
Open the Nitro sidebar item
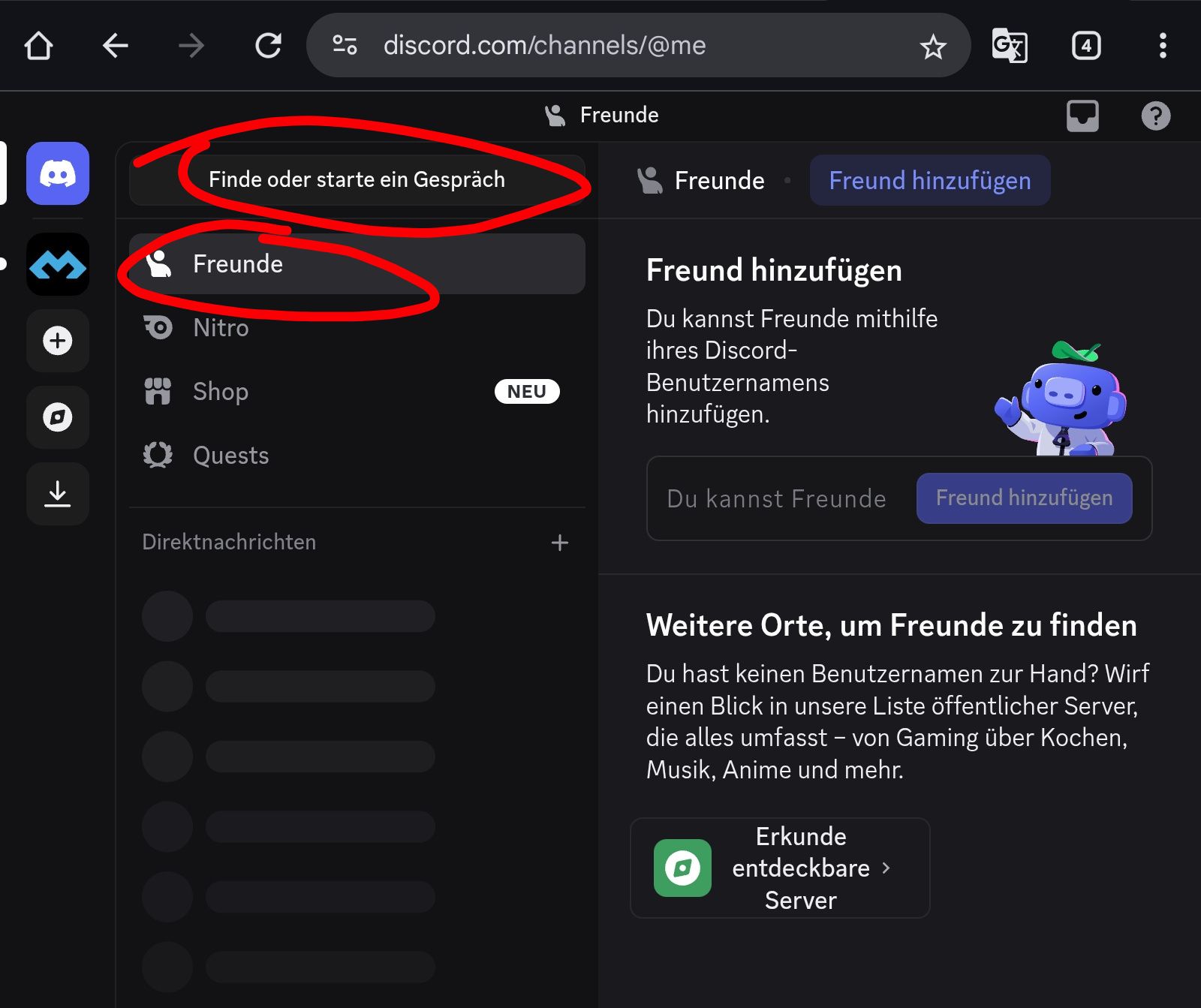pyautogui.click(x=221, y=328)
